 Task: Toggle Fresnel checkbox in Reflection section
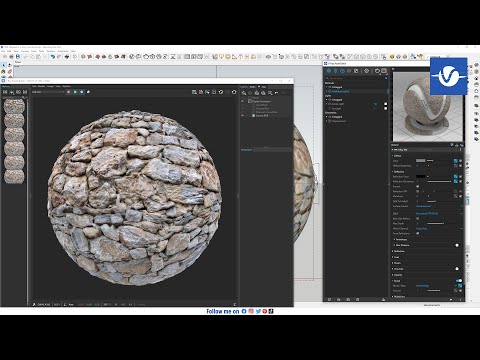click(x=418, y=186)
